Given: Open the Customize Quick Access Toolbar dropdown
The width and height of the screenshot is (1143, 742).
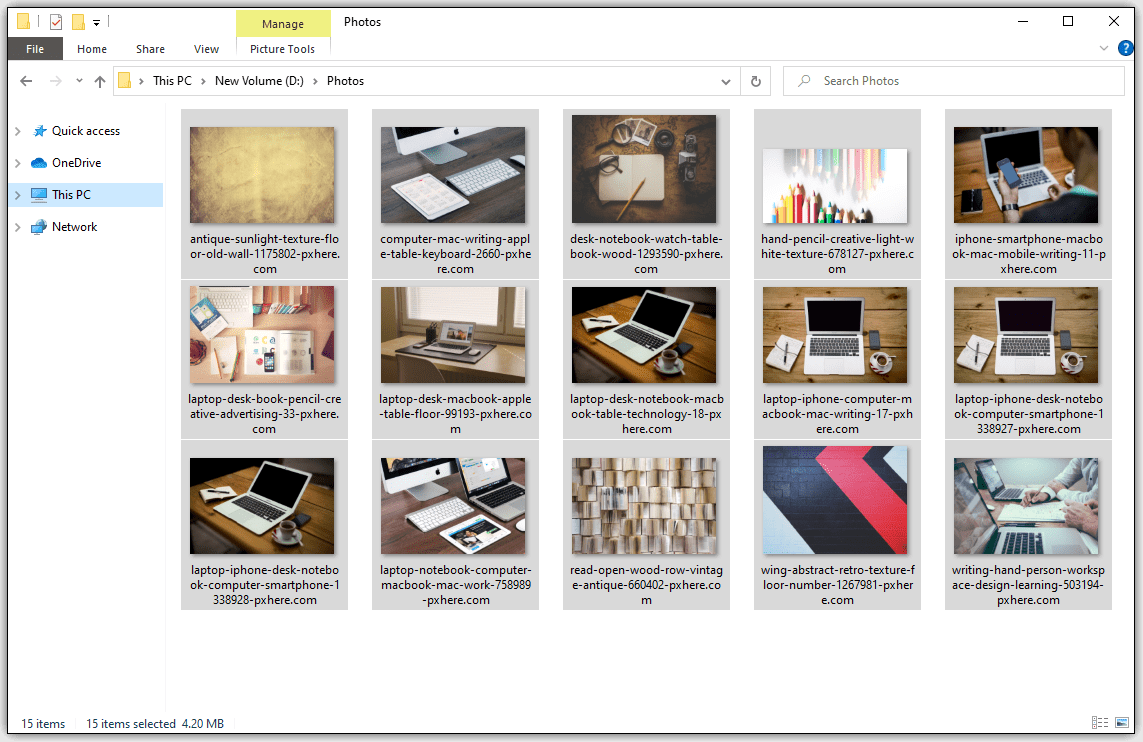Looking at the screenshot, I should click(96, 22).
